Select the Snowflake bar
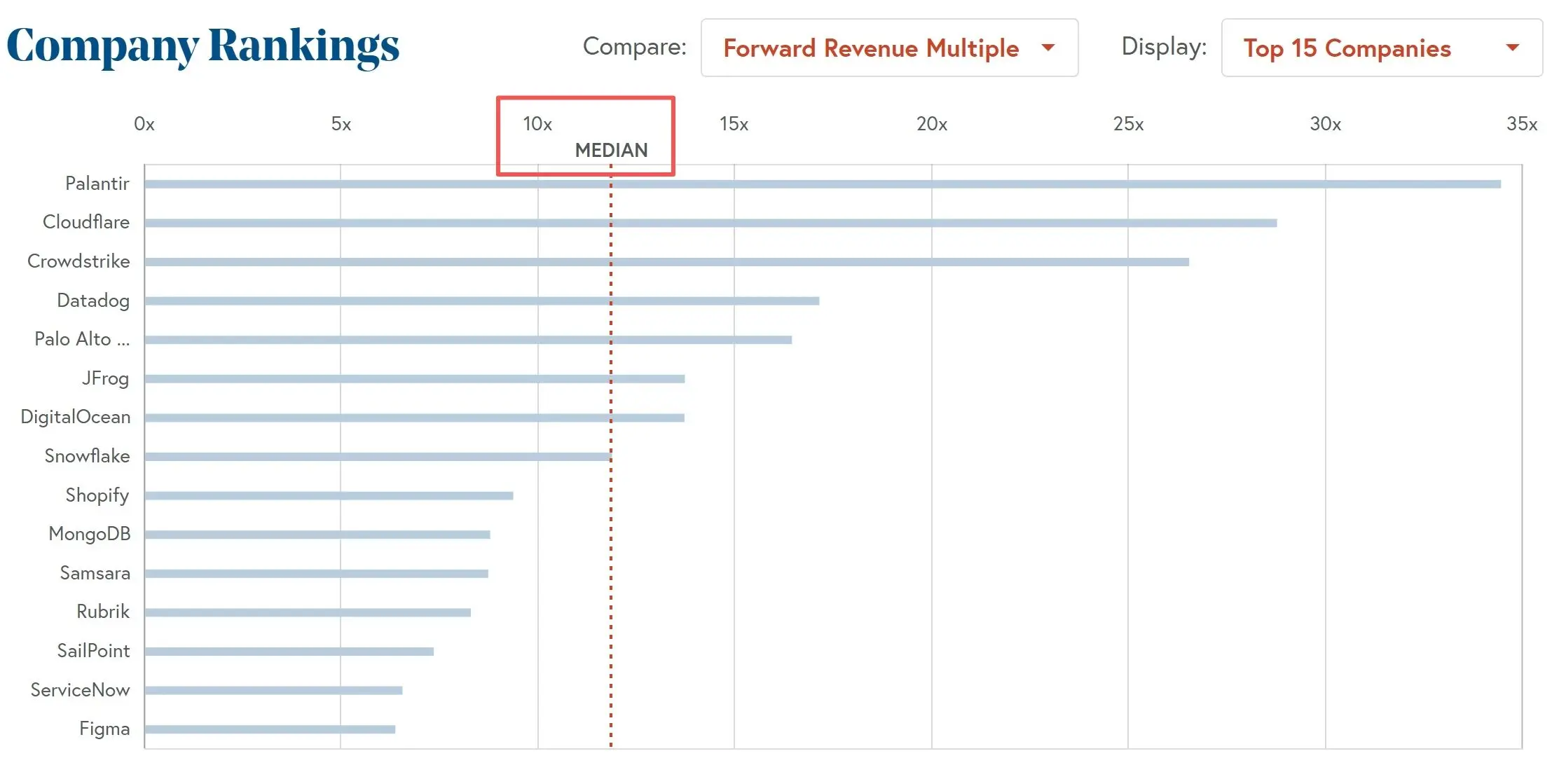This screenshot has width=1566, height=784. pos(378,457)
